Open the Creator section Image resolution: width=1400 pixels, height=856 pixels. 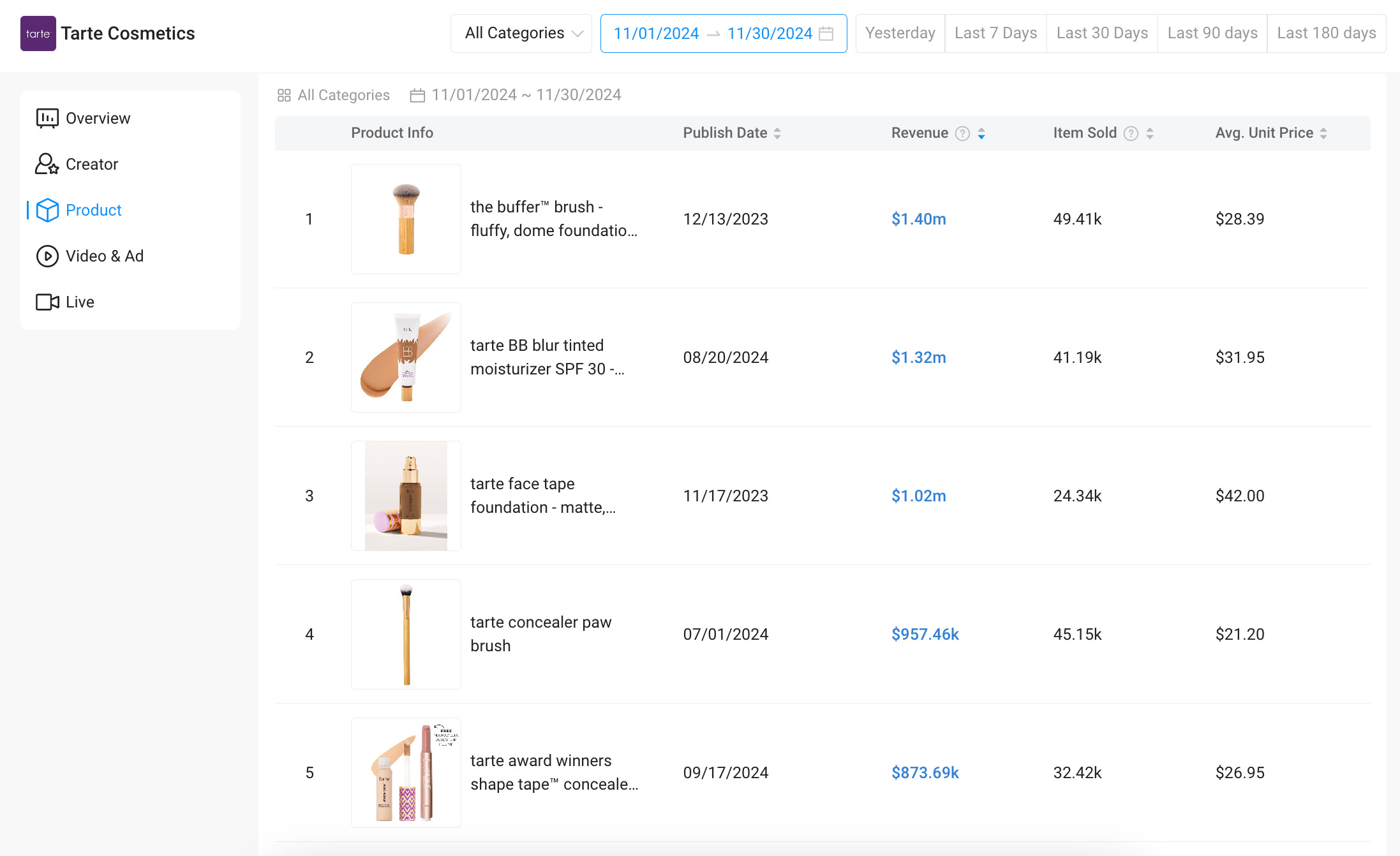(x=92, y=164)
